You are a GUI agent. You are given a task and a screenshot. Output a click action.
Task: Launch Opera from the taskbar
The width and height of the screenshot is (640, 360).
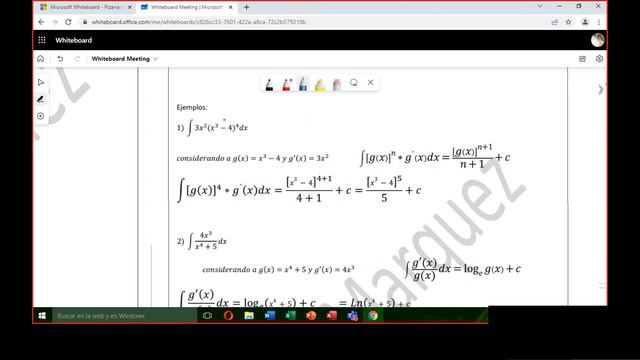coord(228,316)
